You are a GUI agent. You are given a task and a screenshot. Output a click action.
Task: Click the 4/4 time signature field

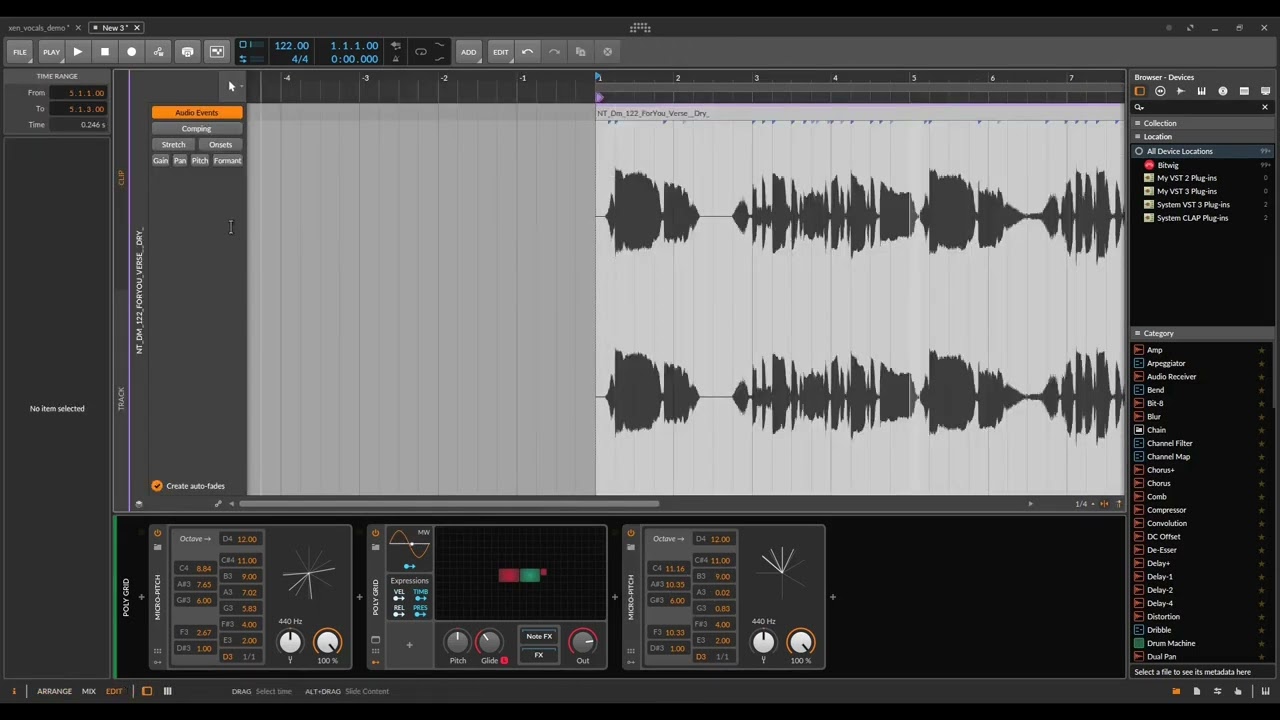coord(300,59)
